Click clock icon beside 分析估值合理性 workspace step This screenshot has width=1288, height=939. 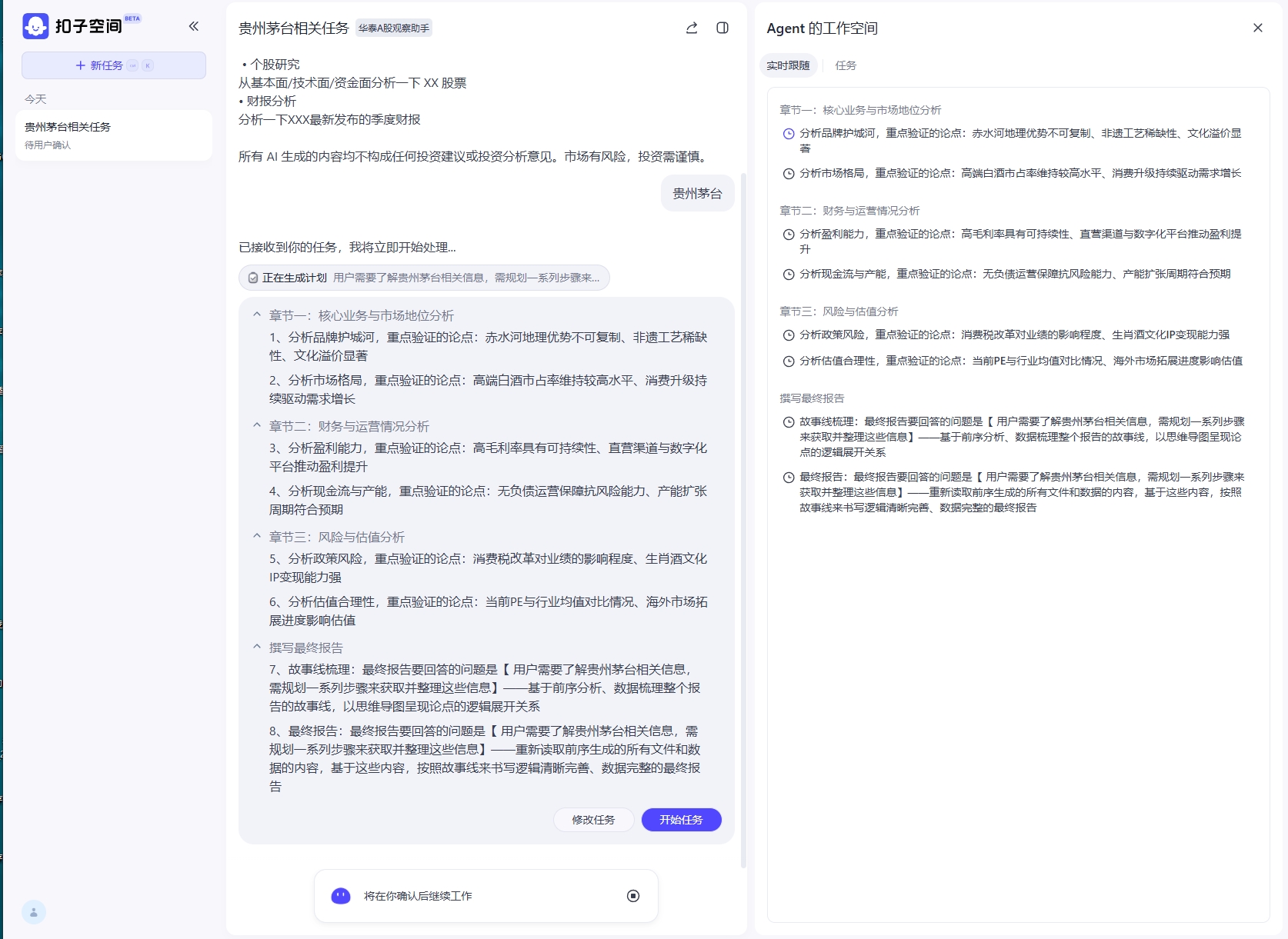[x=789, y=361]
